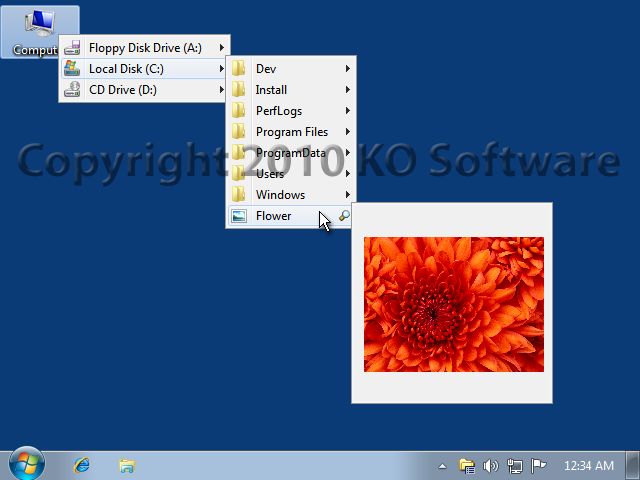Expand the Floppy Disk Drive submenu arrow
Image resolution: width=640 pixels, height=480 pixels.
pyautogui.click(x=221, y=48)
